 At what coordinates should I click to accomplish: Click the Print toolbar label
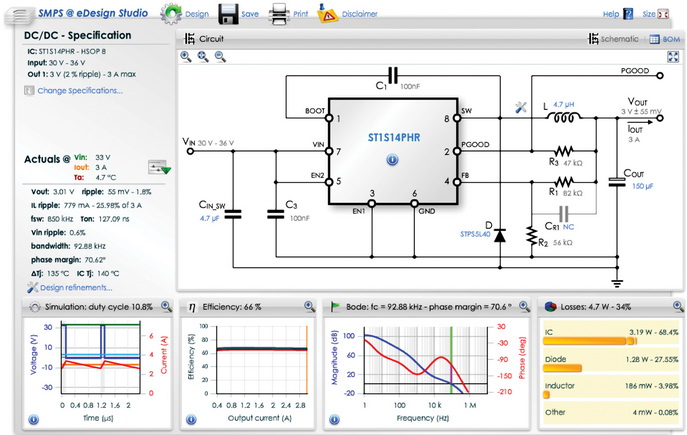301,14
